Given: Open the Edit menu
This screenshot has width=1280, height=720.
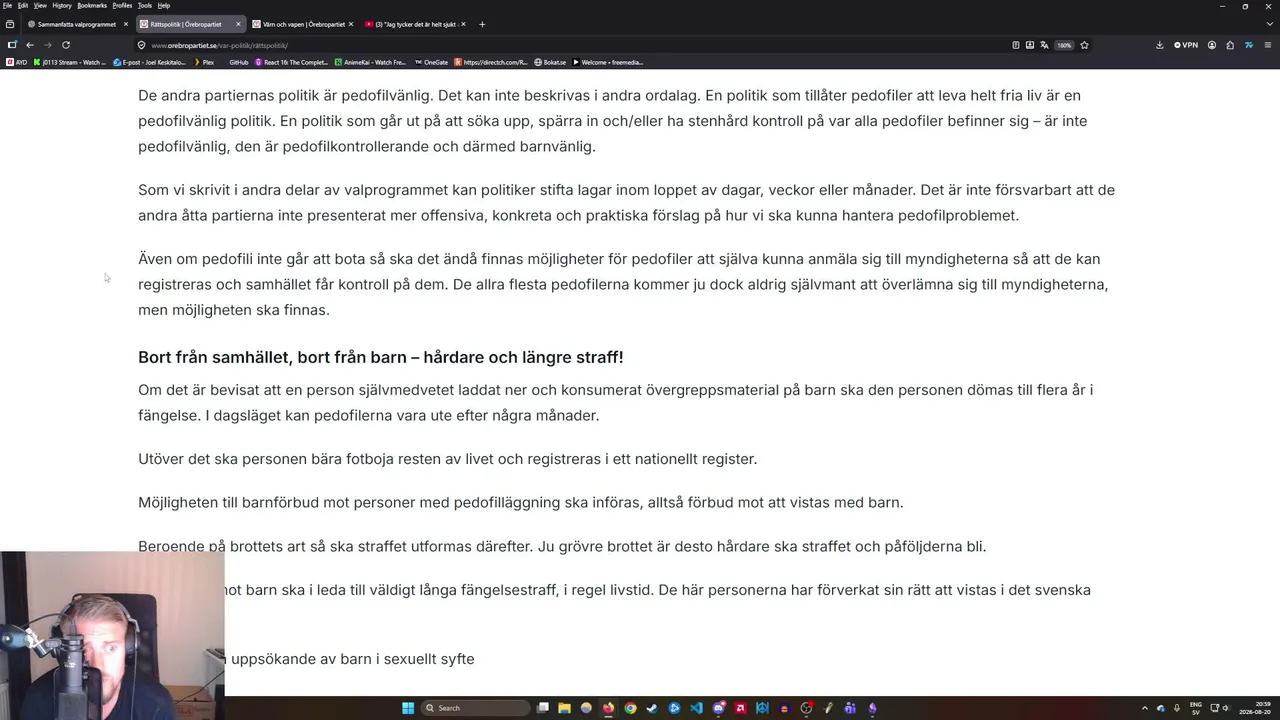Looking at the screenshot, I should (22, 5).
